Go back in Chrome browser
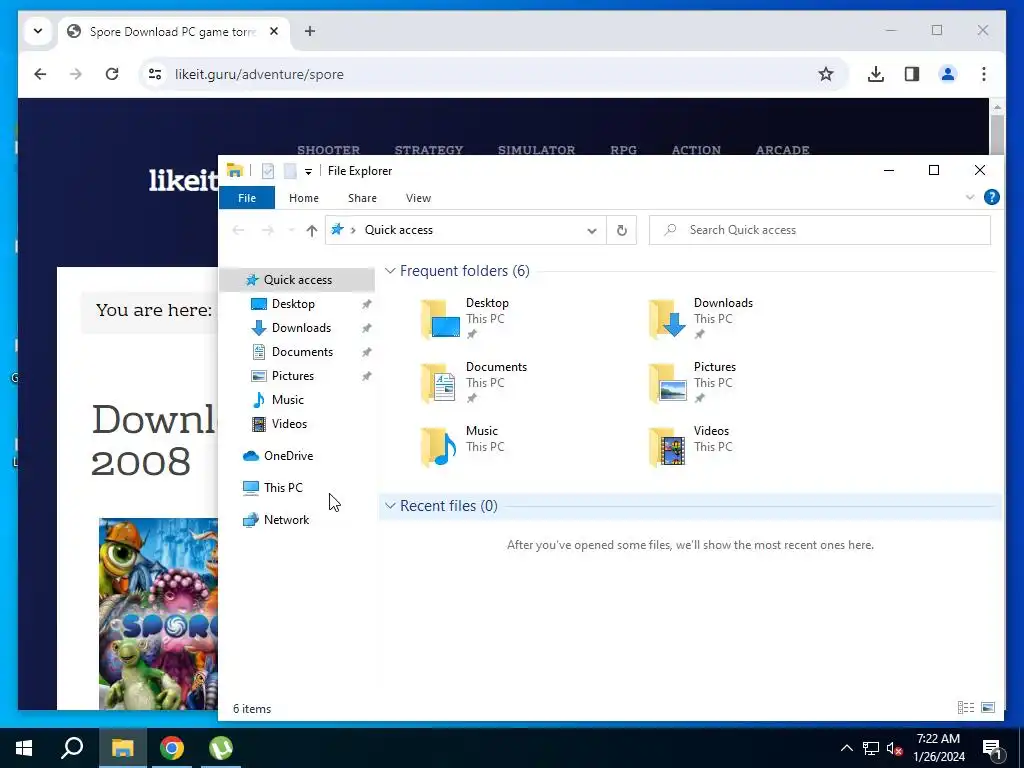 pyautogui.click(x=40, y=74)
